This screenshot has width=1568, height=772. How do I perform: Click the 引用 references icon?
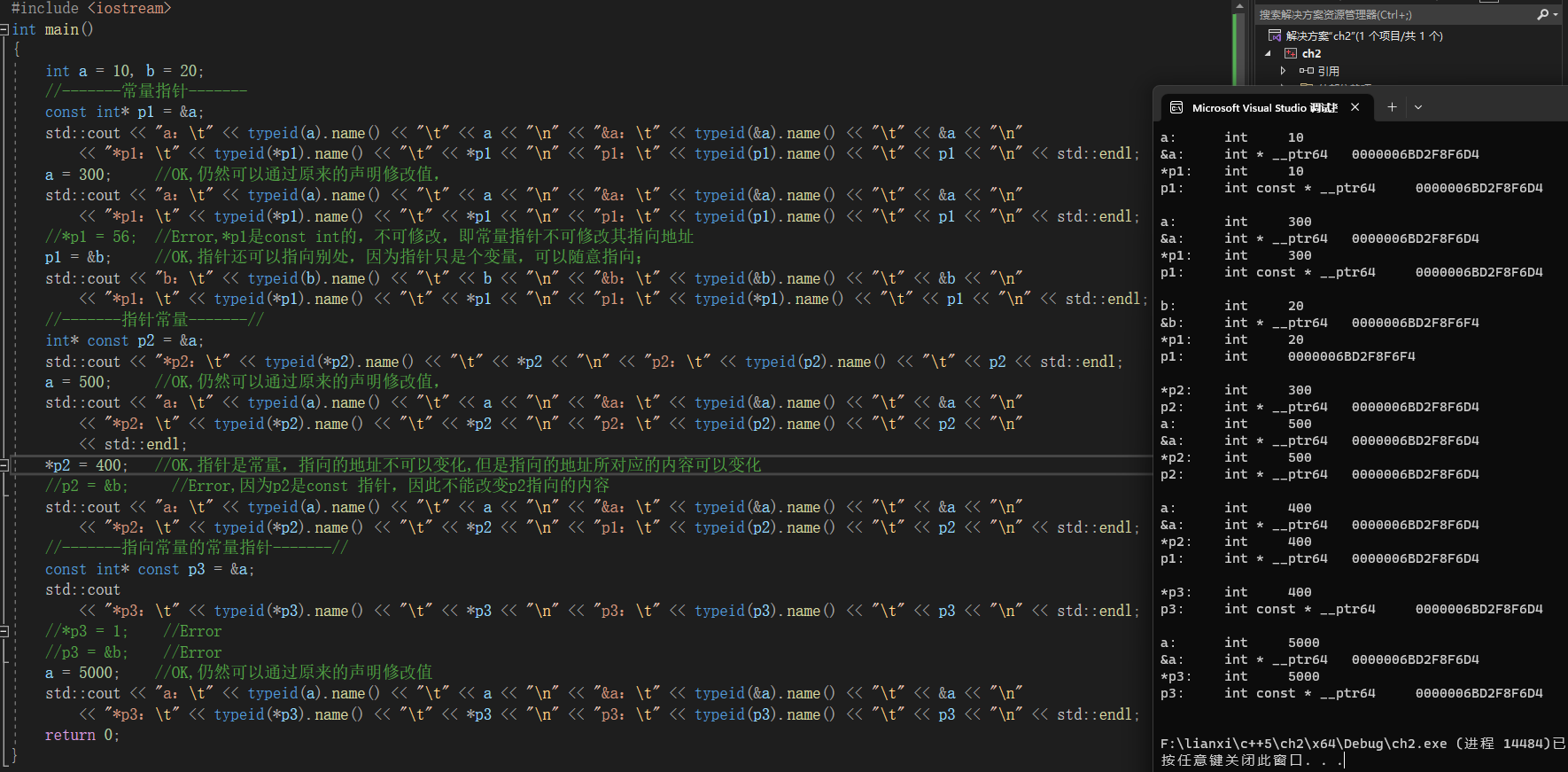pos(1307,71)
